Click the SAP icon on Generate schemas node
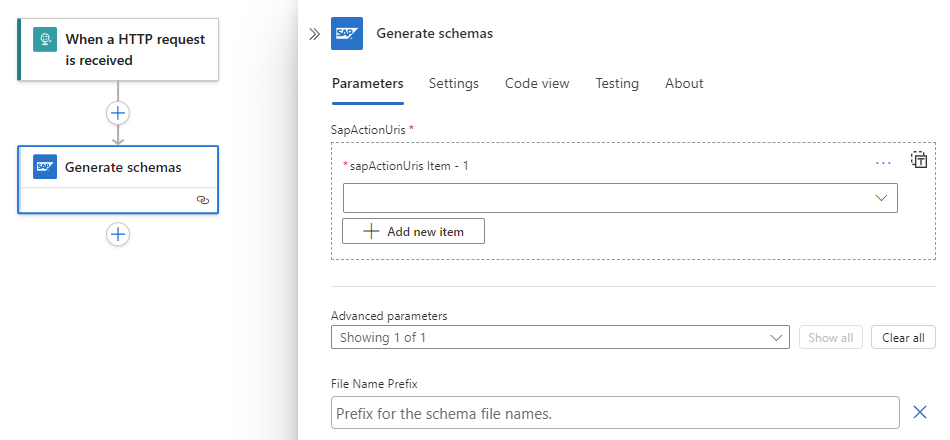The image size is (950, 440). point(45,167)
